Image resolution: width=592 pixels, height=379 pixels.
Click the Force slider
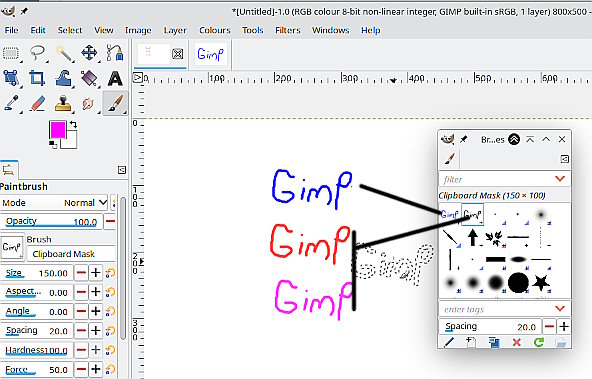pos(37,369)
